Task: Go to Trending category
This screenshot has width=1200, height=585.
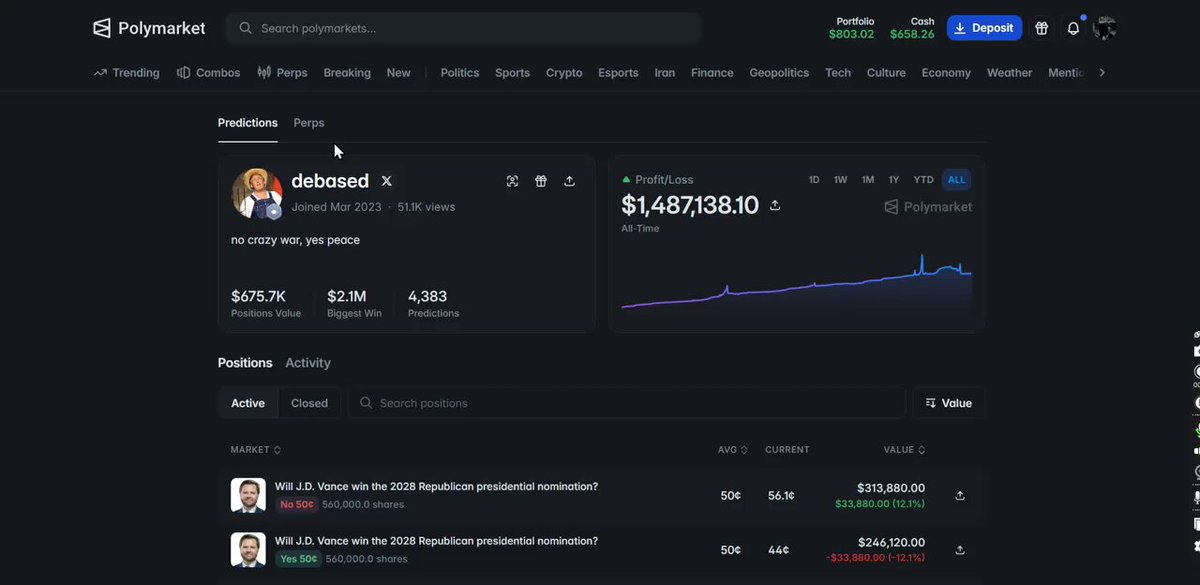Action: (127, 73)
